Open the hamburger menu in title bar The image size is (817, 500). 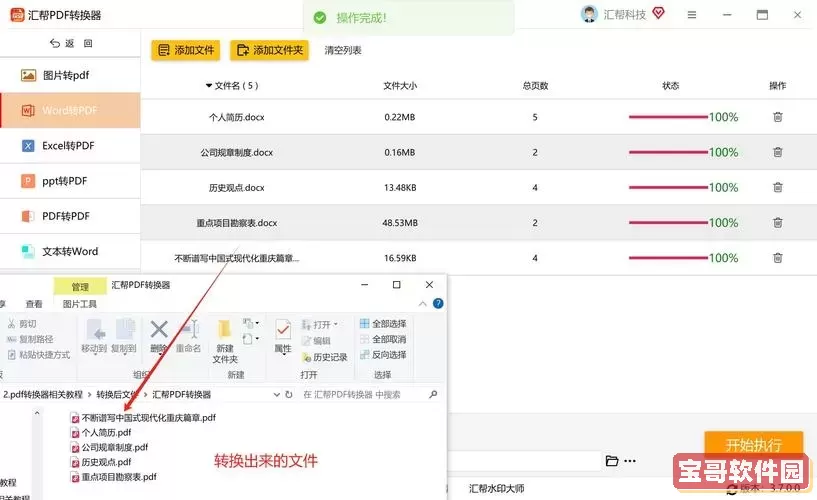click(692, 15)
